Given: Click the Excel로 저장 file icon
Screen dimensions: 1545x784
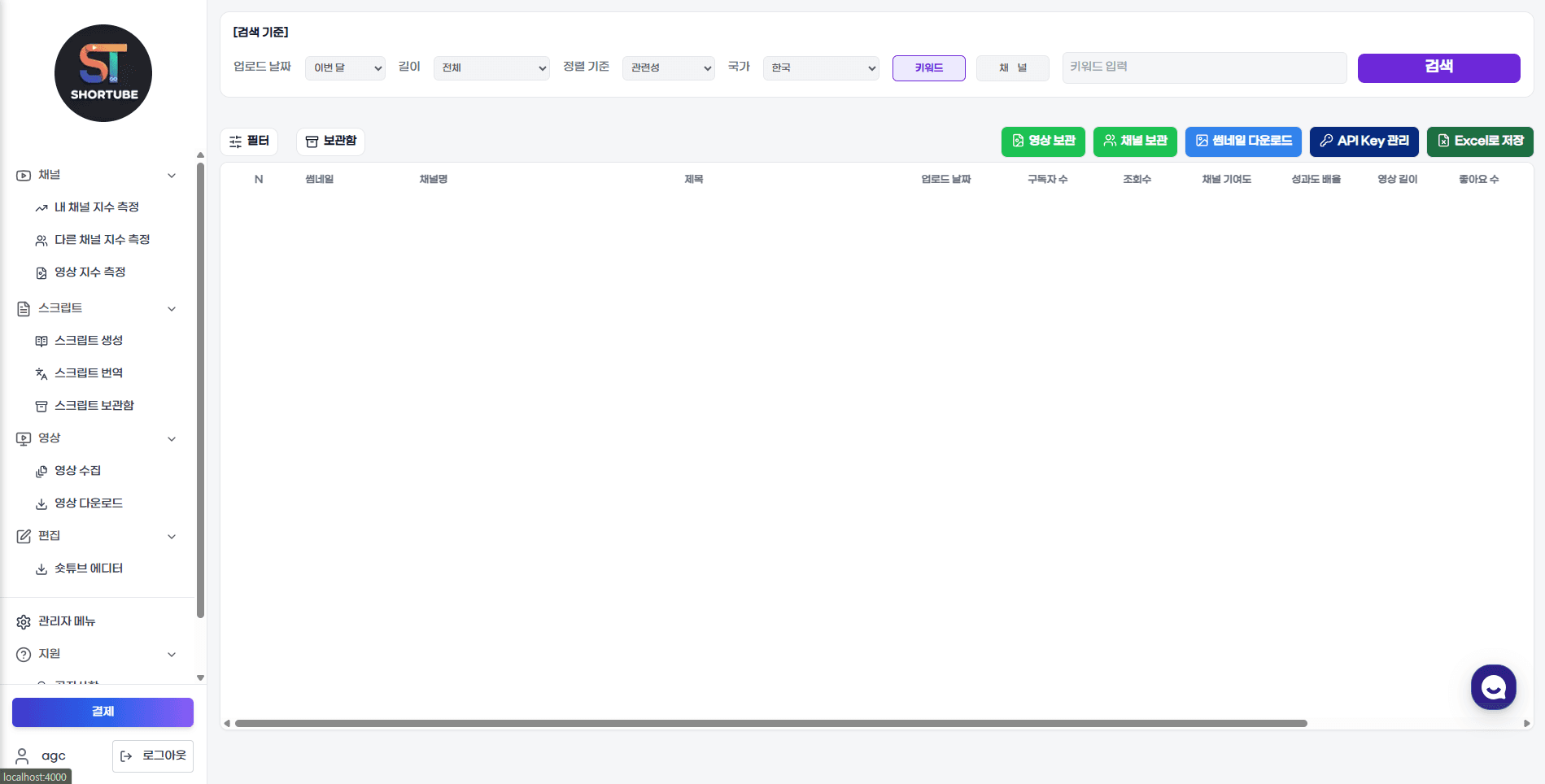Looking at the screenshot, I should [x=1443, y=141].
